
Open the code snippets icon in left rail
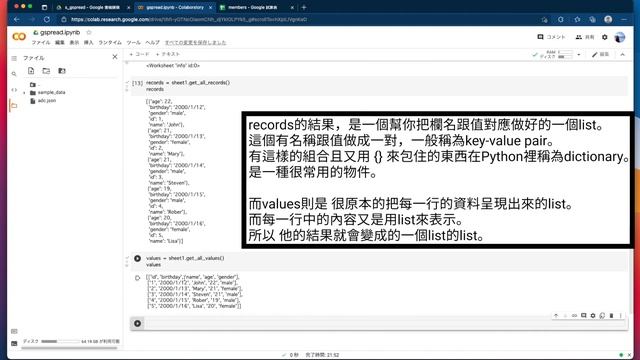coord(14,90)
